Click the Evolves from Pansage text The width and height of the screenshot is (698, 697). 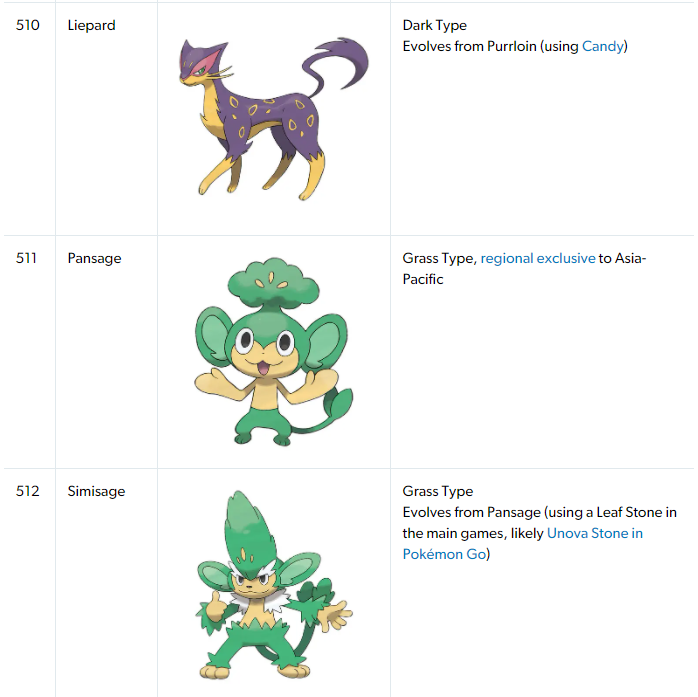[x=471, y=512]
